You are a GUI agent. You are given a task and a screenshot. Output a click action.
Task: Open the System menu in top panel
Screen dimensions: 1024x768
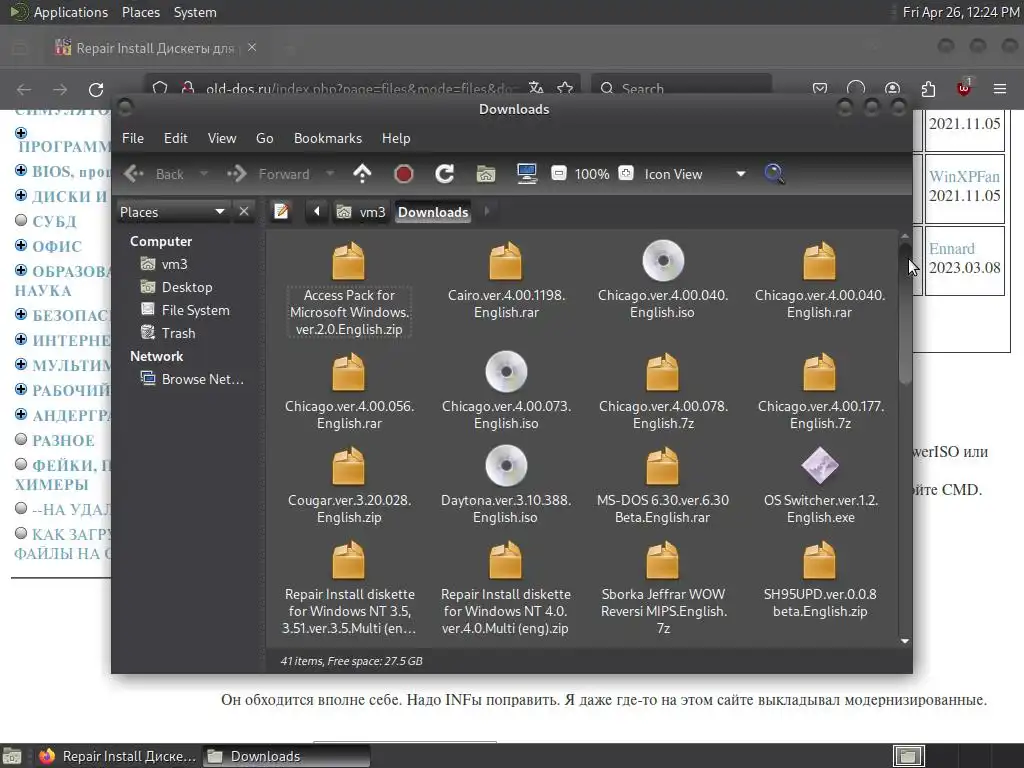coord(195,12)
